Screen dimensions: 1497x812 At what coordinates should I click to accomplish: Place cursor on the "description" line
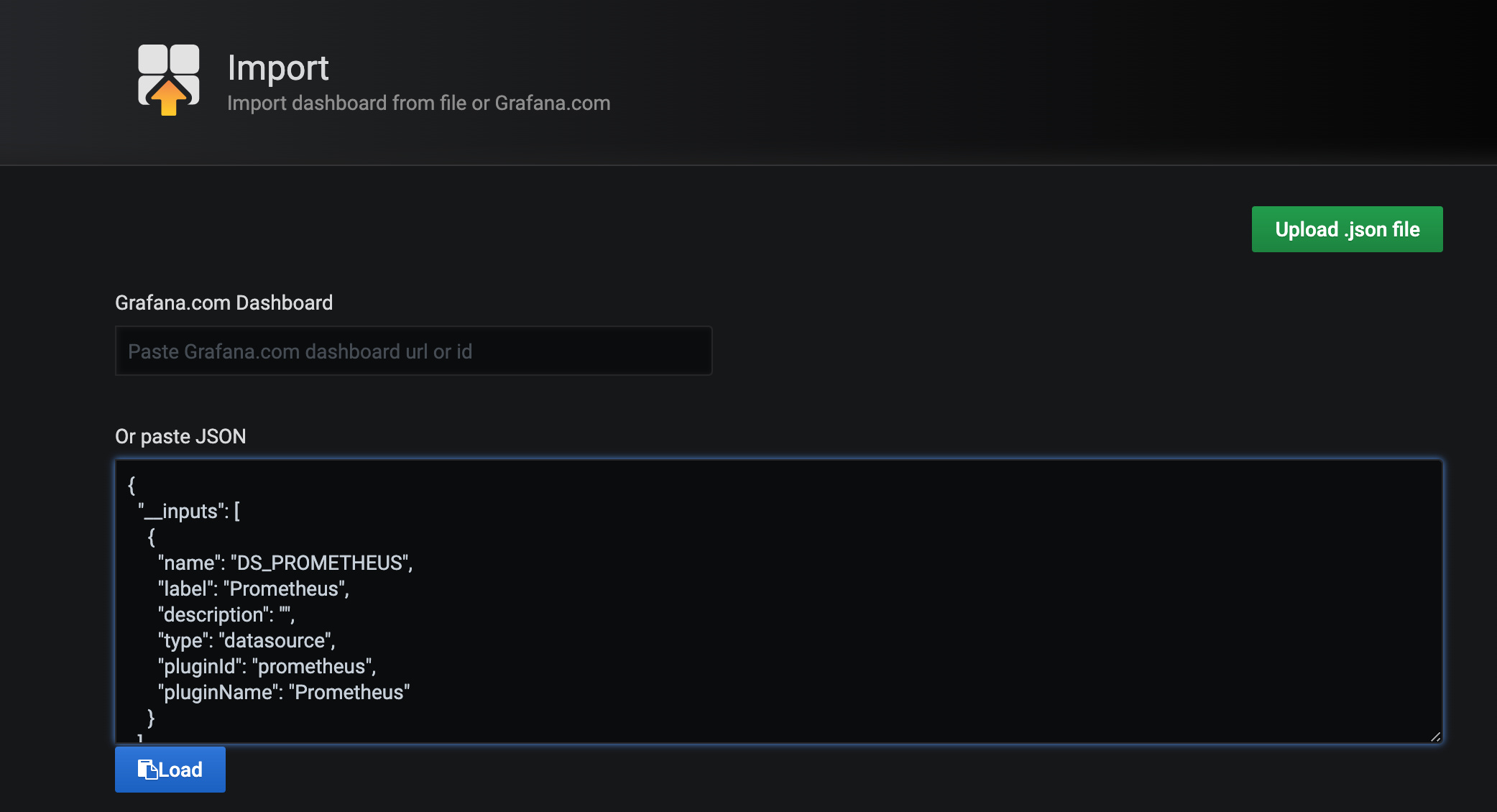tap(226, 614)
